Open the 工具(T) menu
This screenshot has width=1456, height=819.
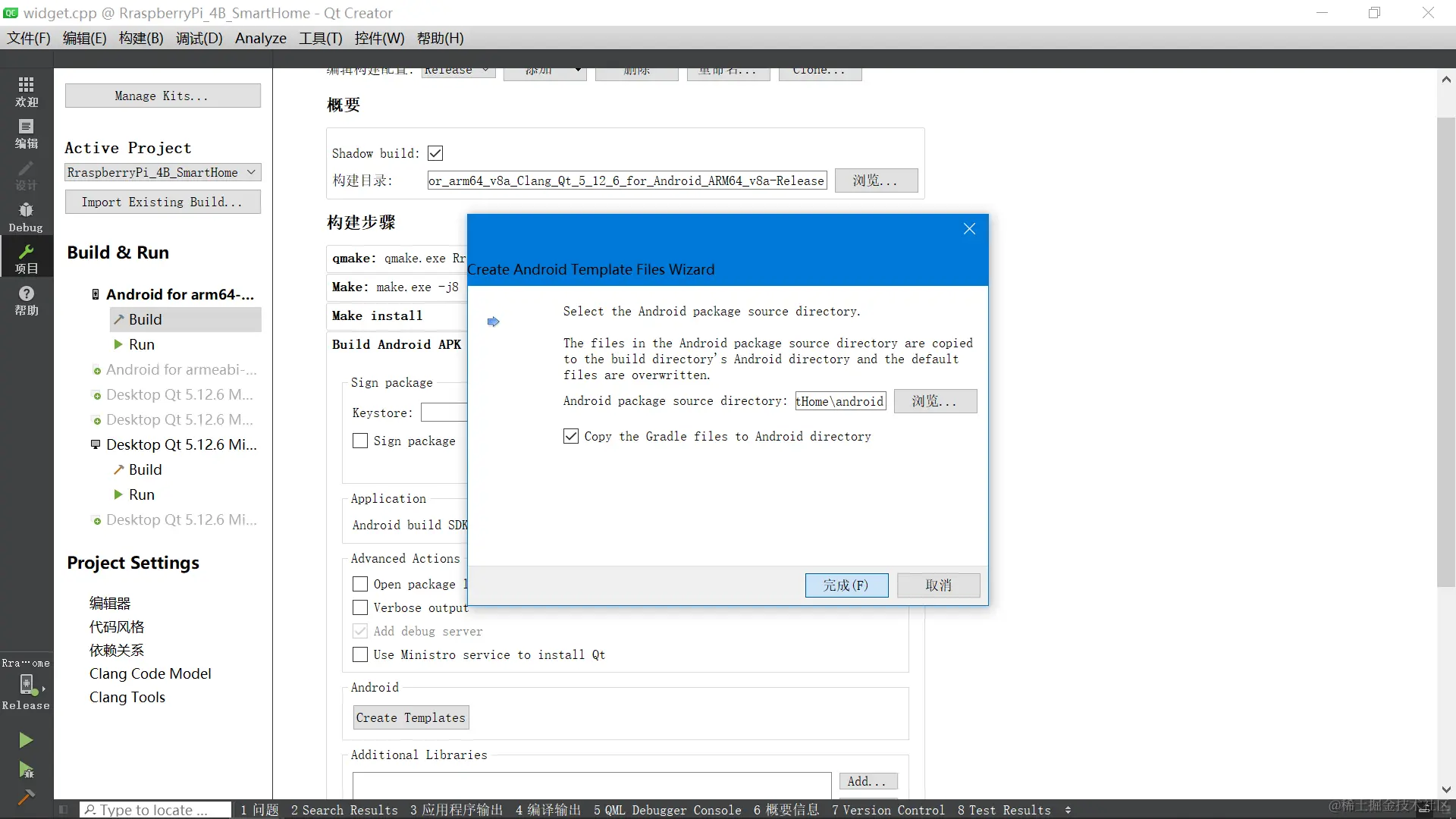click(x=321, y=38)
